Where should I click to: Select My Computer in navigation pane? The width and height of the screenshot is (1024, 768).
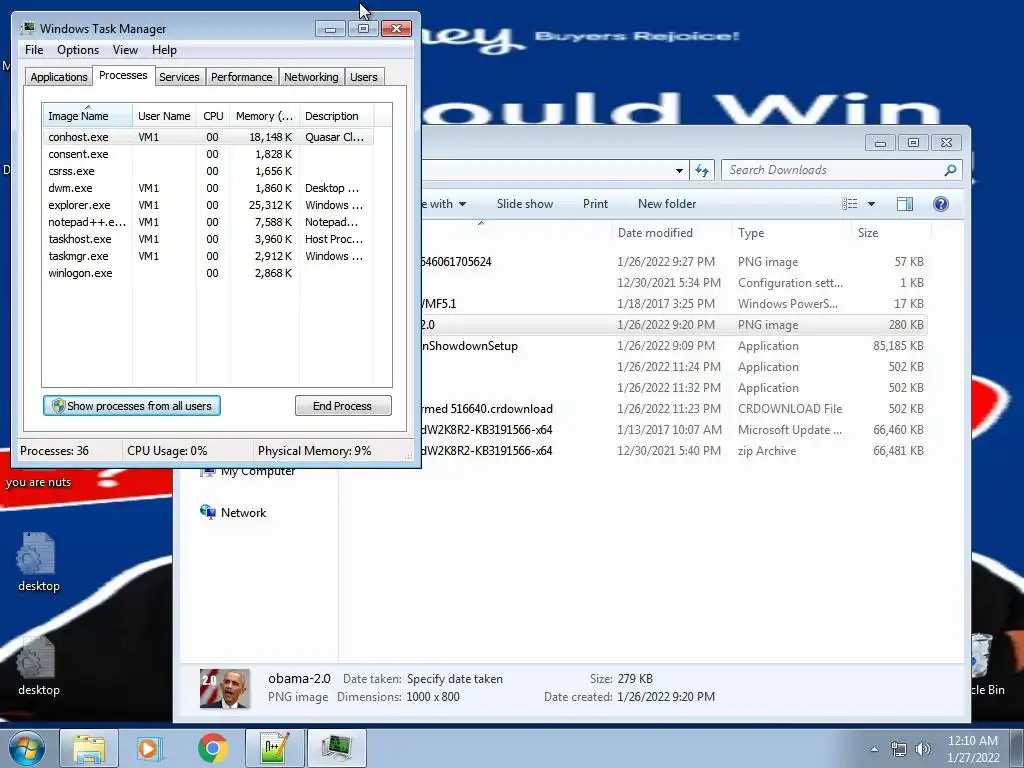249,472
